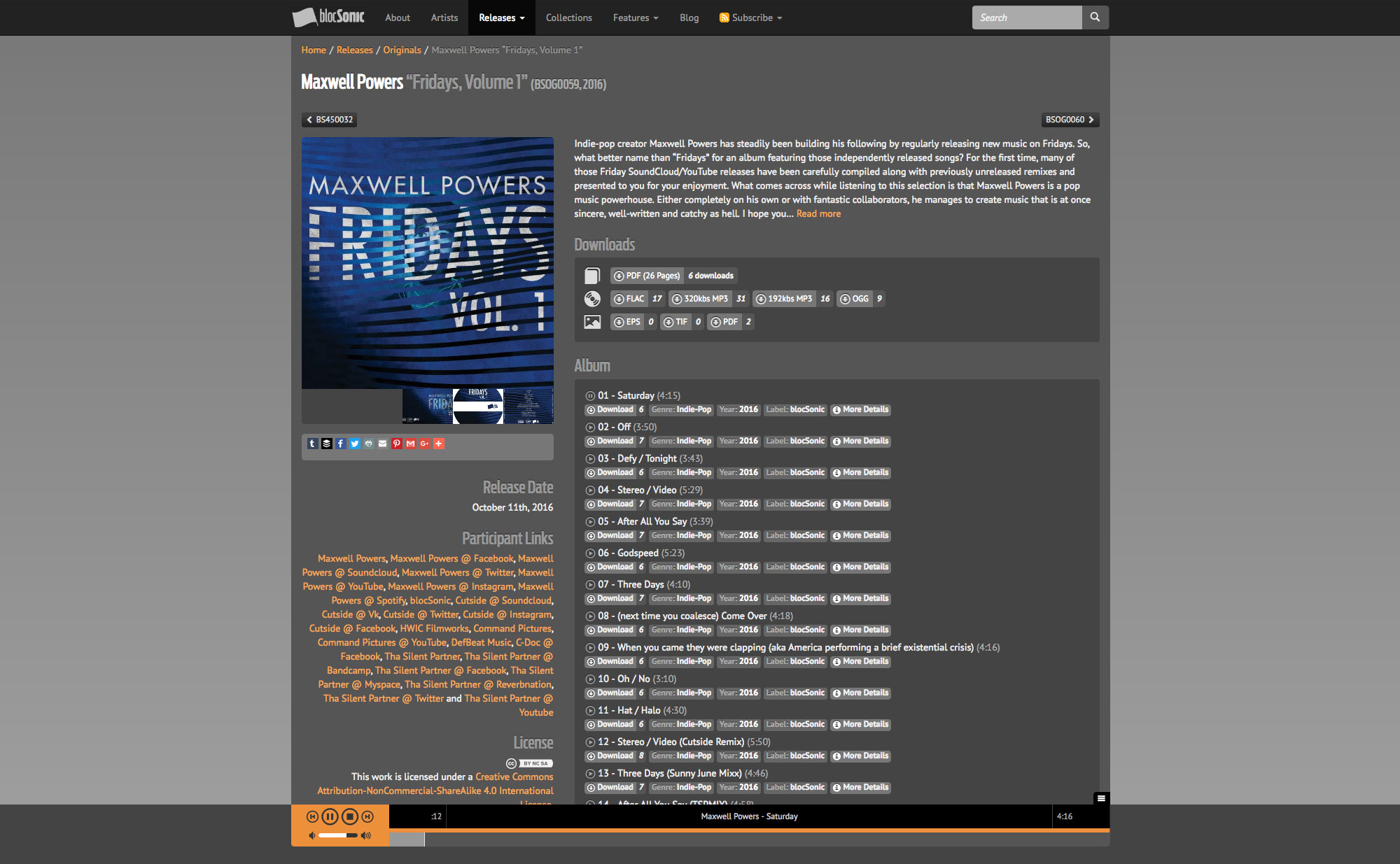This screenshot has height=864, width=1400.
Task: Open the Releases dropdown in navigation
Action: tap(500, 18)
